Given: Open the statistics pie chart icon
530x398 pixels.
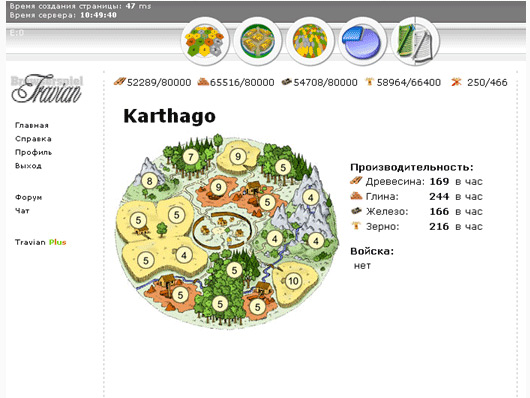Looking at the screenshot, I should (x=361, y=42).
